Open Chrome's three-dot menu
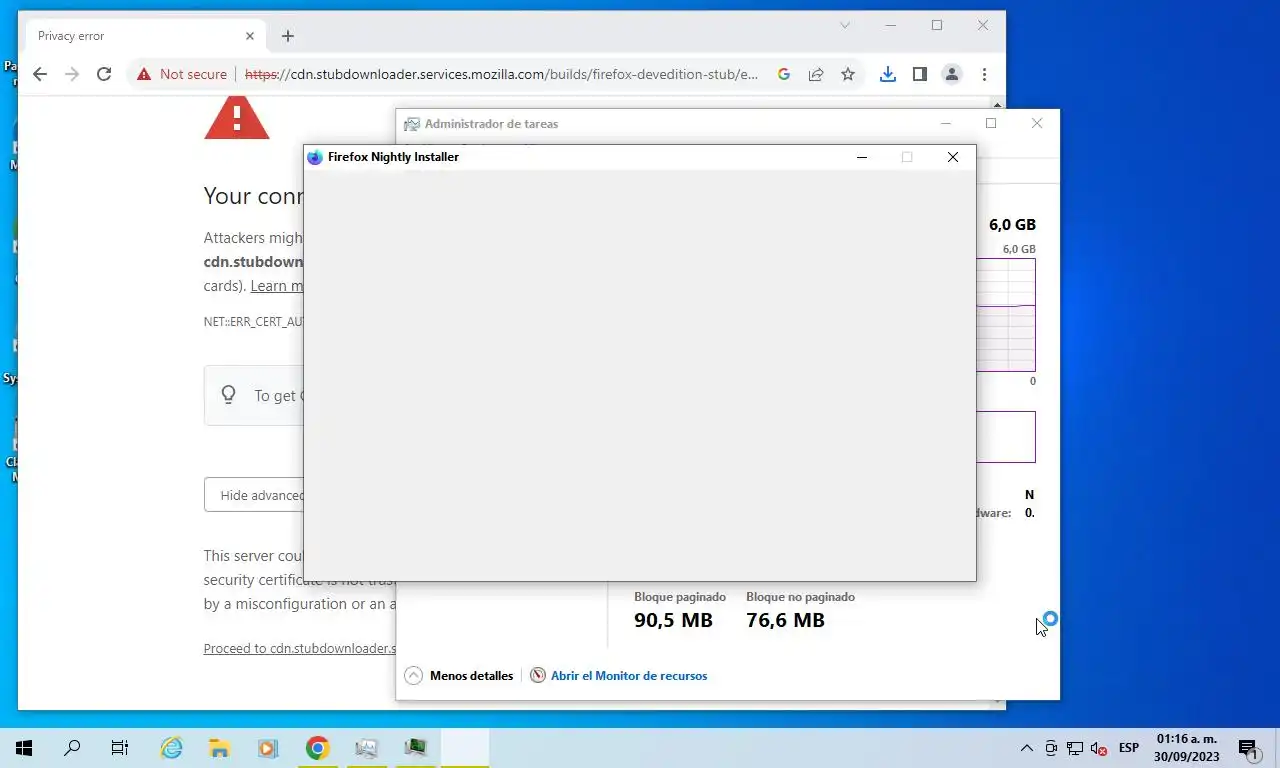The height and width of the screenshot is (768, 1280). coord(985,74)
